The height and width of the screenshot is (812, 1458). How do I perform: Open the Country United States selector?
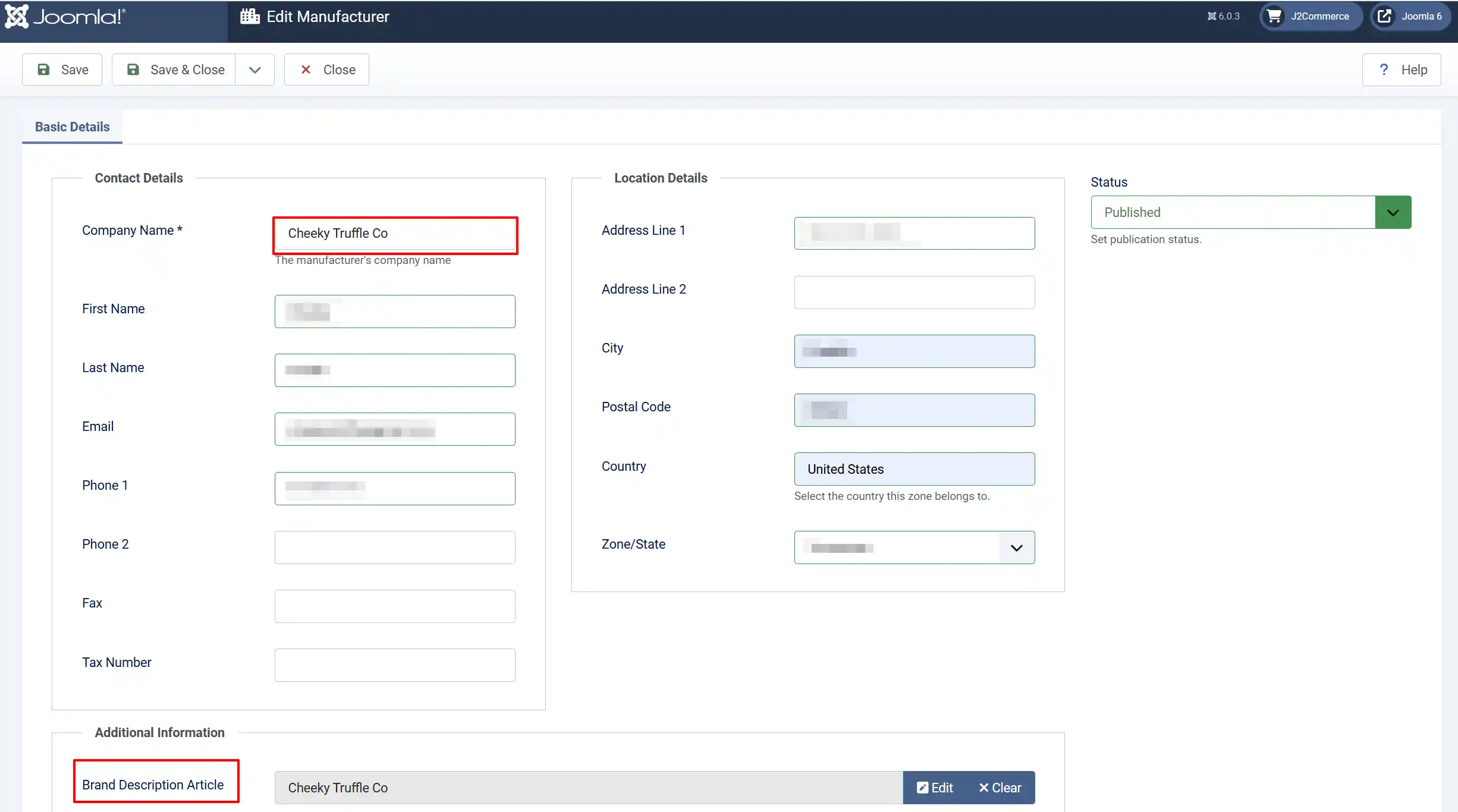pyautogui.click(x=915, y=469)
